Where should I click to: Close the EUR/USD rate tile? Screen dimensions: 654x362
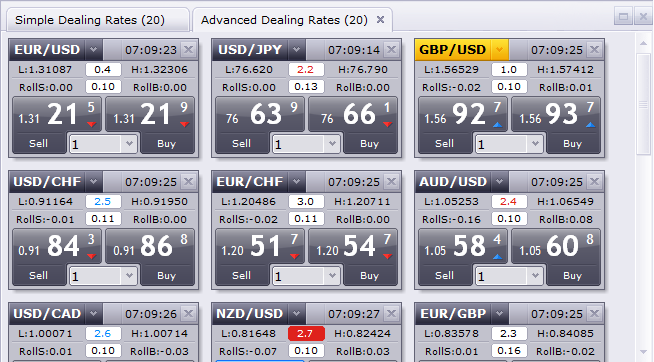189,50
